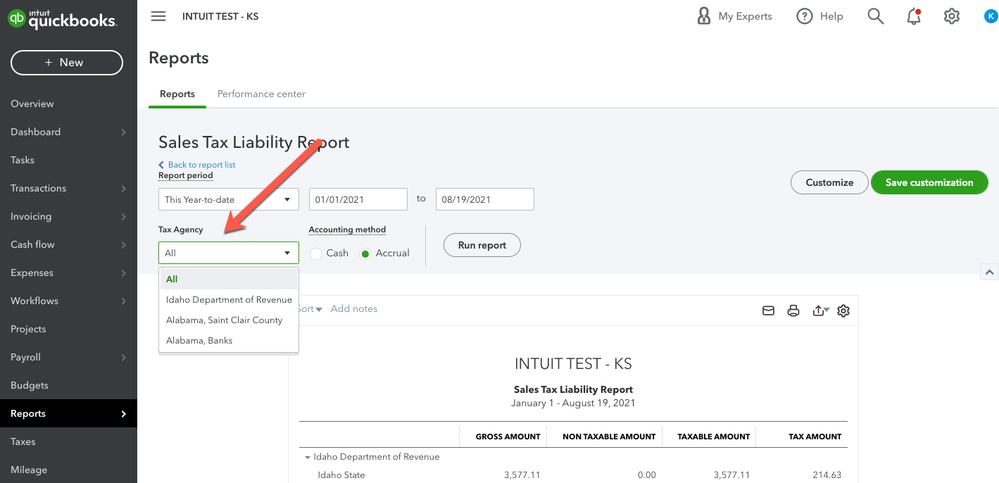Viewport: 999px width, 483px height.
Task: Open the Help menu
Action: 820,17
